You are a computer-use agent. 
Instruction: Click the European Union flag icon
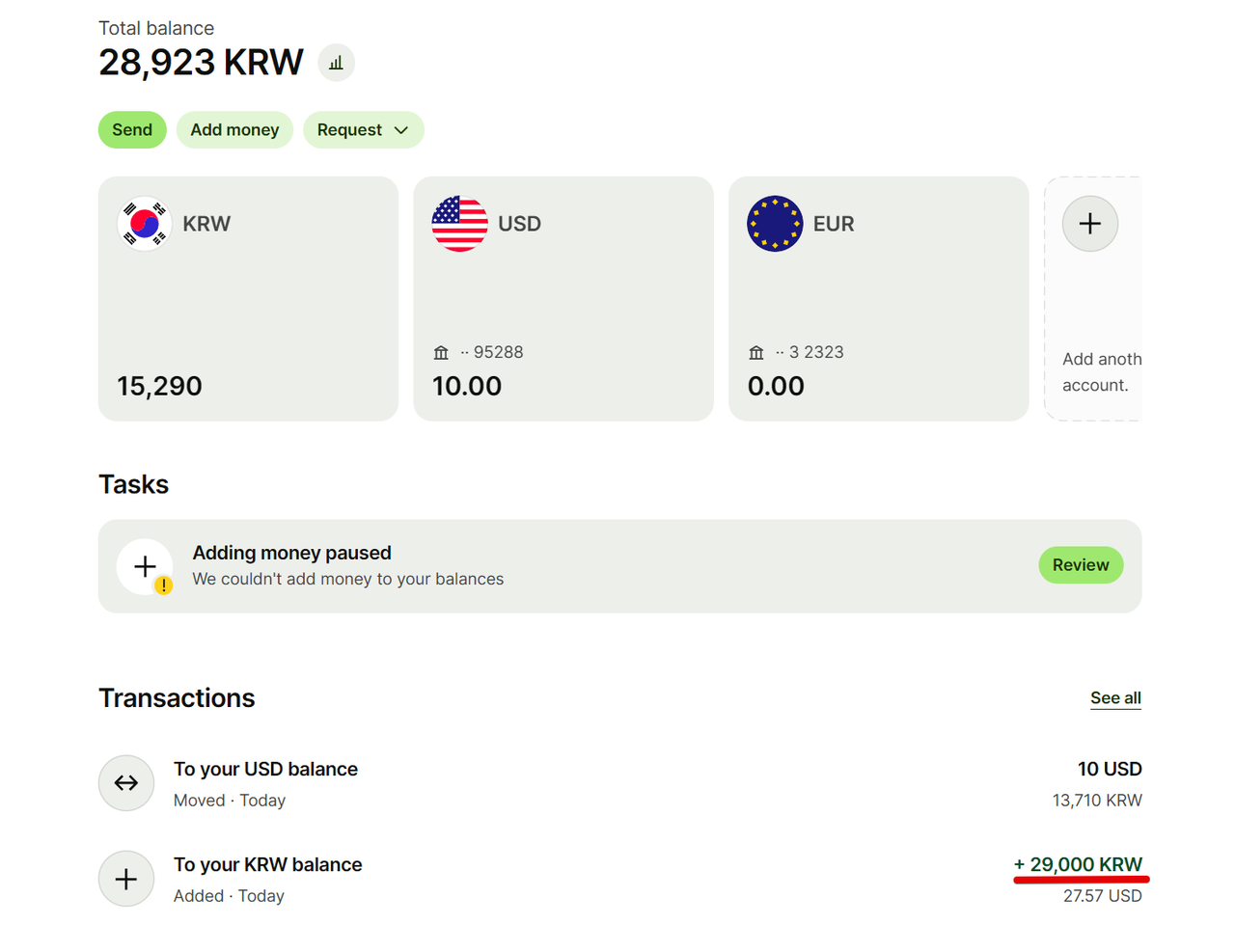click(x=775, y=224)
